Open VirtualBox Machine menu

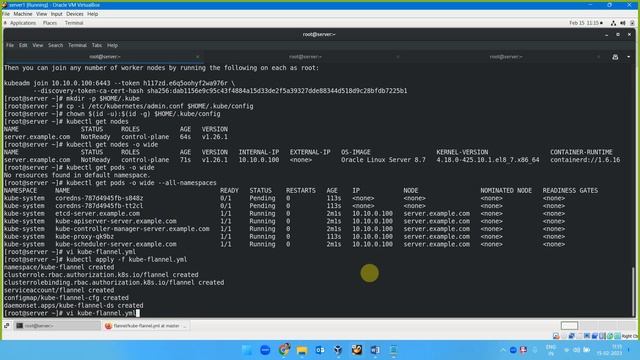click(22, 14)
